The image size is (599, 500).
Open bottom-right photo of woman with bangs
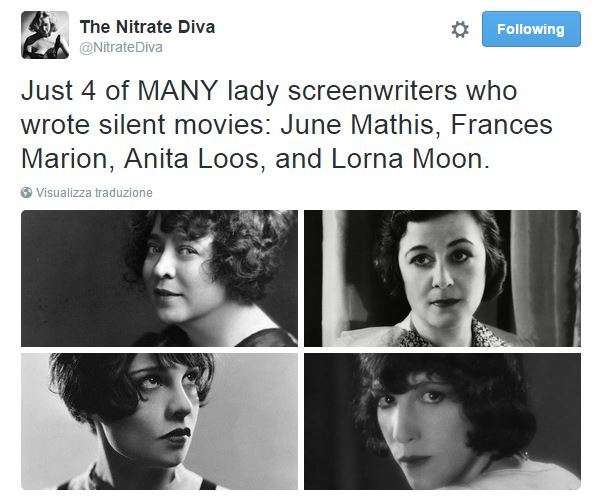click(x=442, y=421)
